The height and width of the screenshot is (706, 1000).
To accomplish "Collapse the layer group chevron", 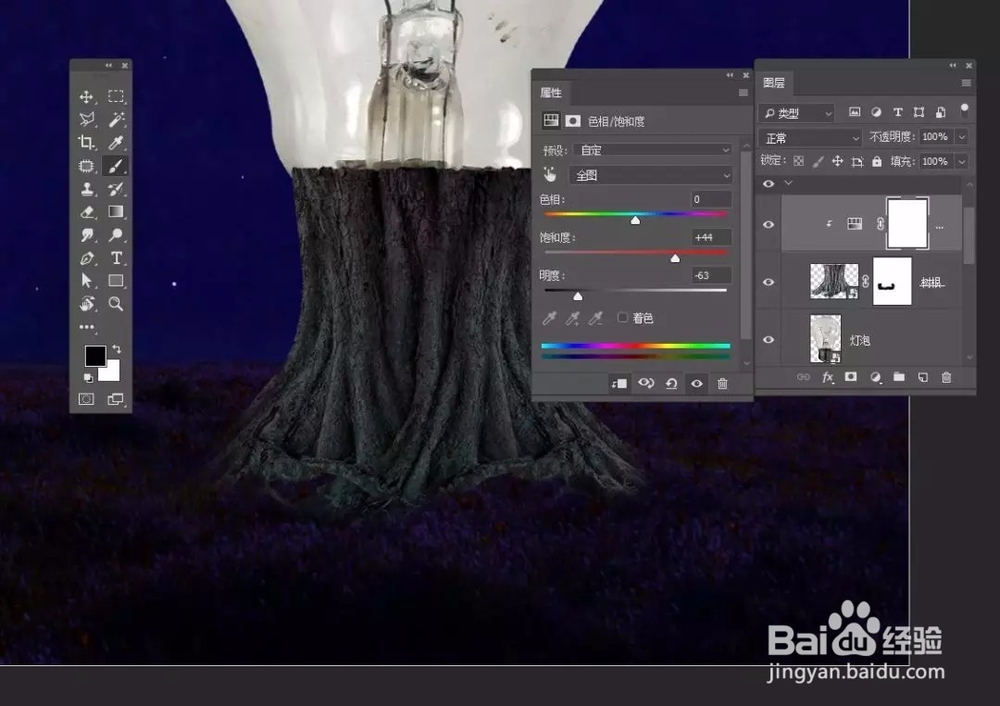I will coord(788,183).
